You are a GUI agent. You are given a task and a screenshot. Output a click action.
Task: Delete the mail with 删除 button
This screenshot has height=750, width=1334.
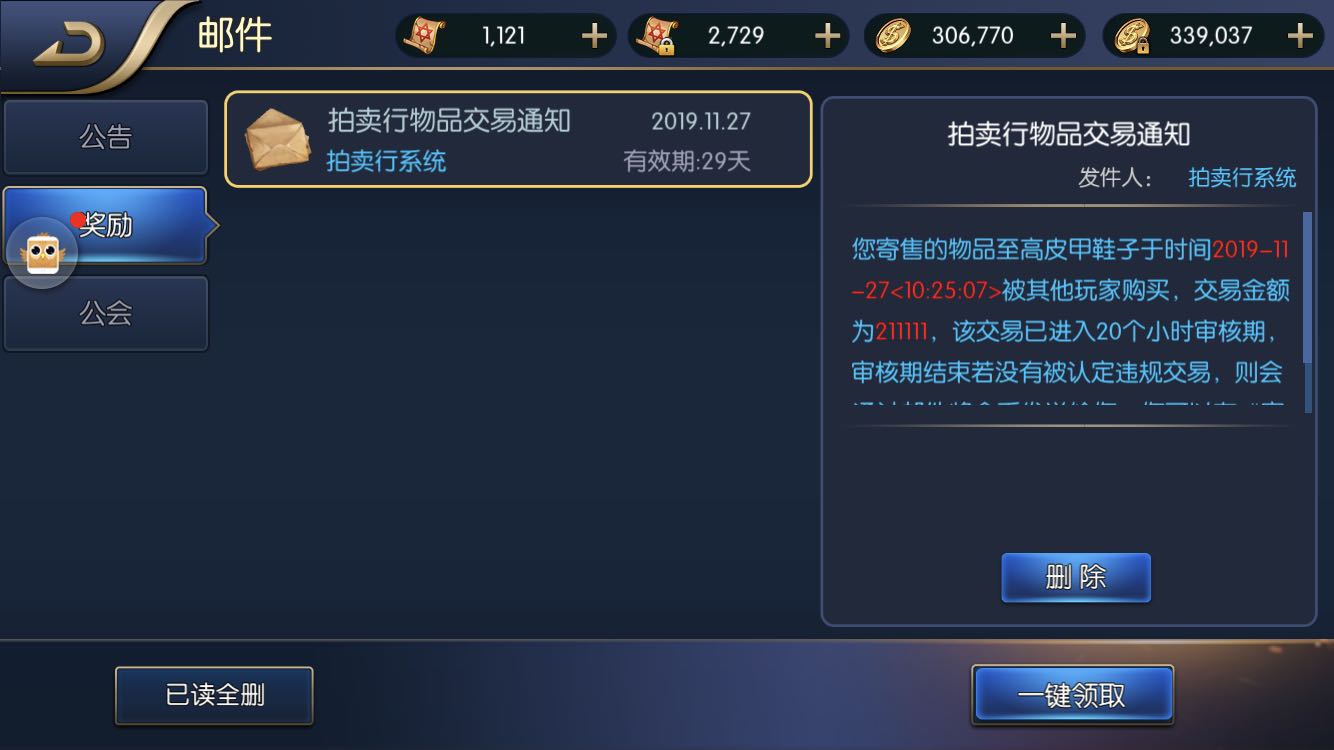(1076, 577)
